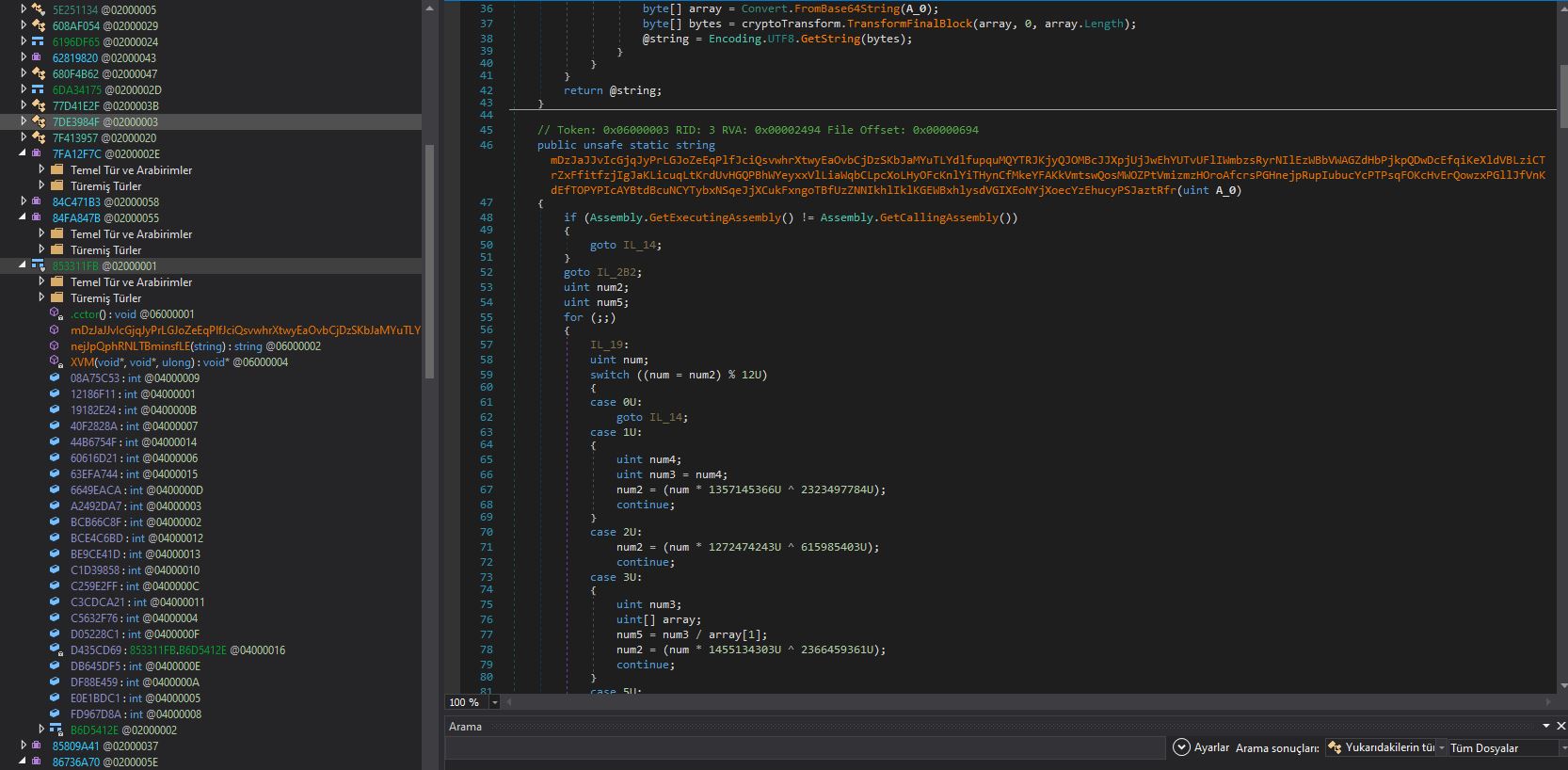Select the mDzJaJJvIcGjqJyPrL method in the tree
The width and height of the screenshot is (1568, 770).
point(246,329)
